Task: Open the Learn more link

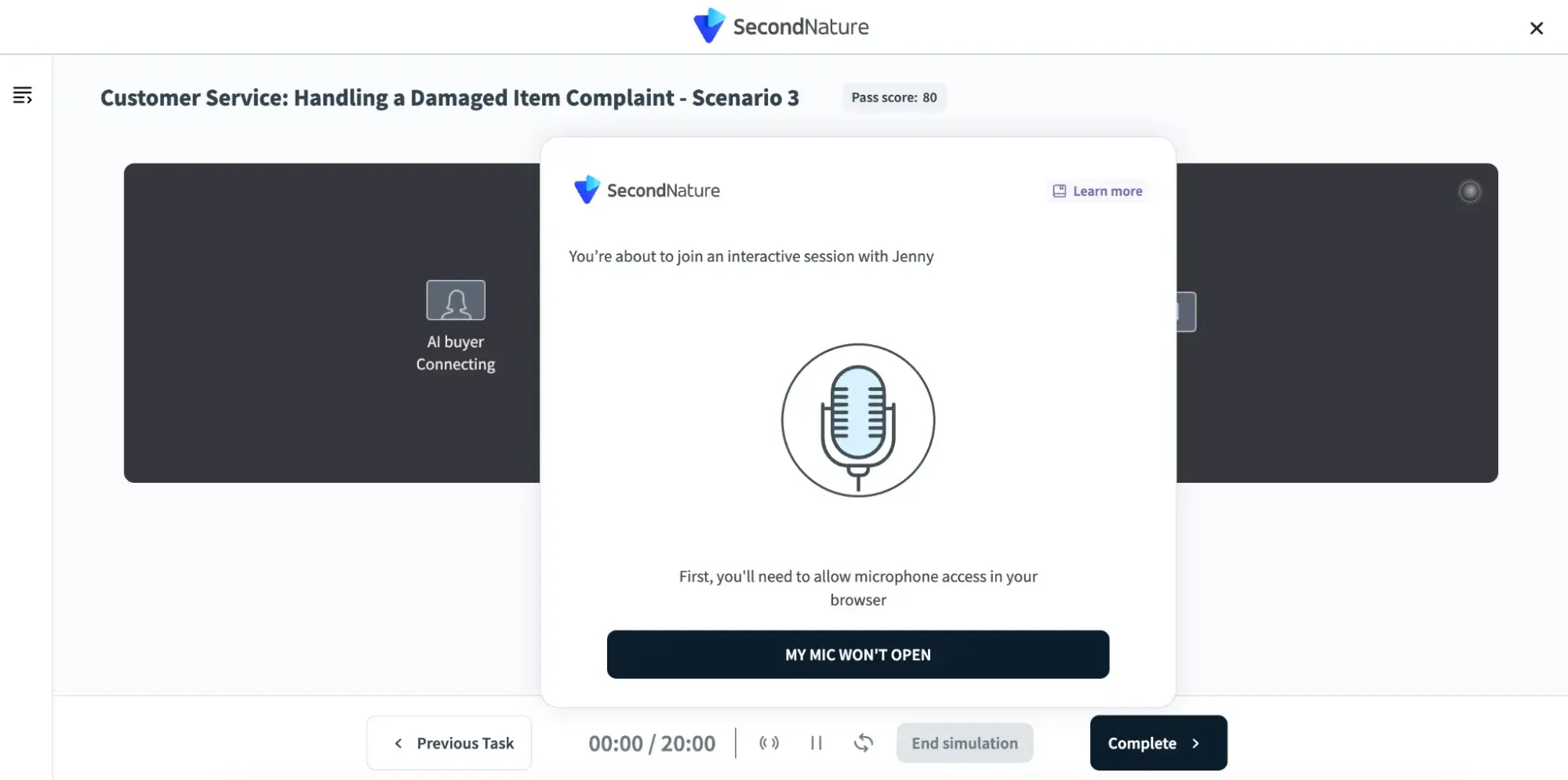Action: [1097, 191]
